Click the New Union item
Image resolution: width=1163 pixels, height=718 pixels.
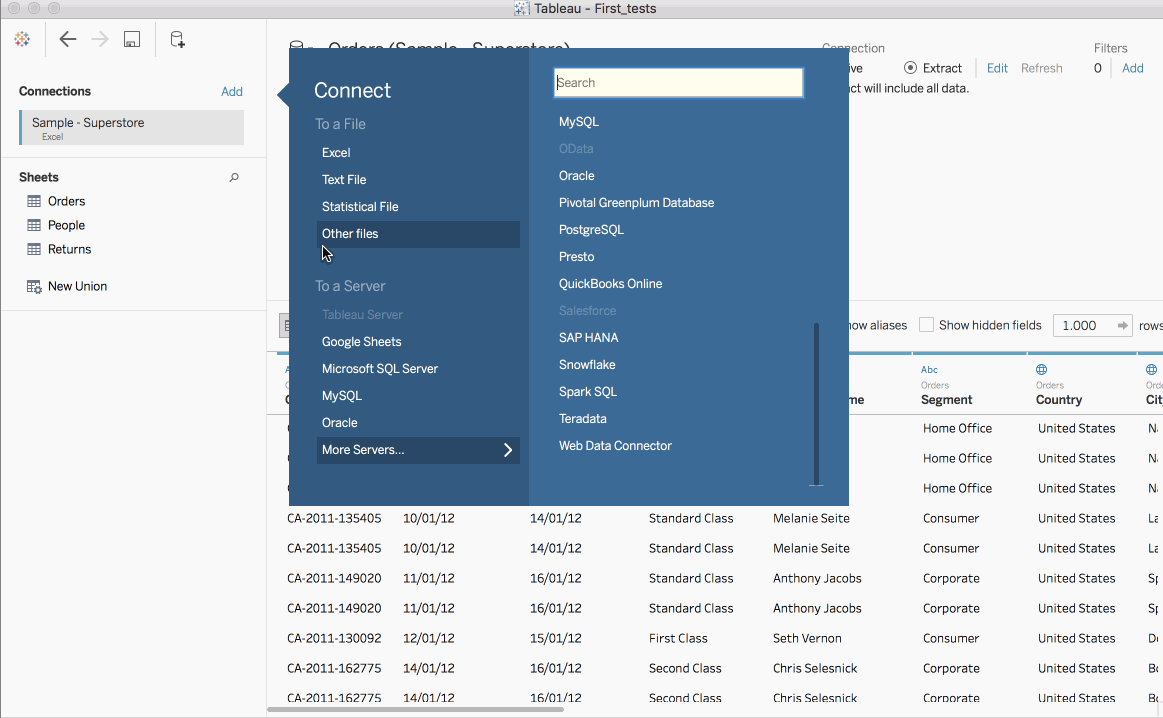coord(77,286)
